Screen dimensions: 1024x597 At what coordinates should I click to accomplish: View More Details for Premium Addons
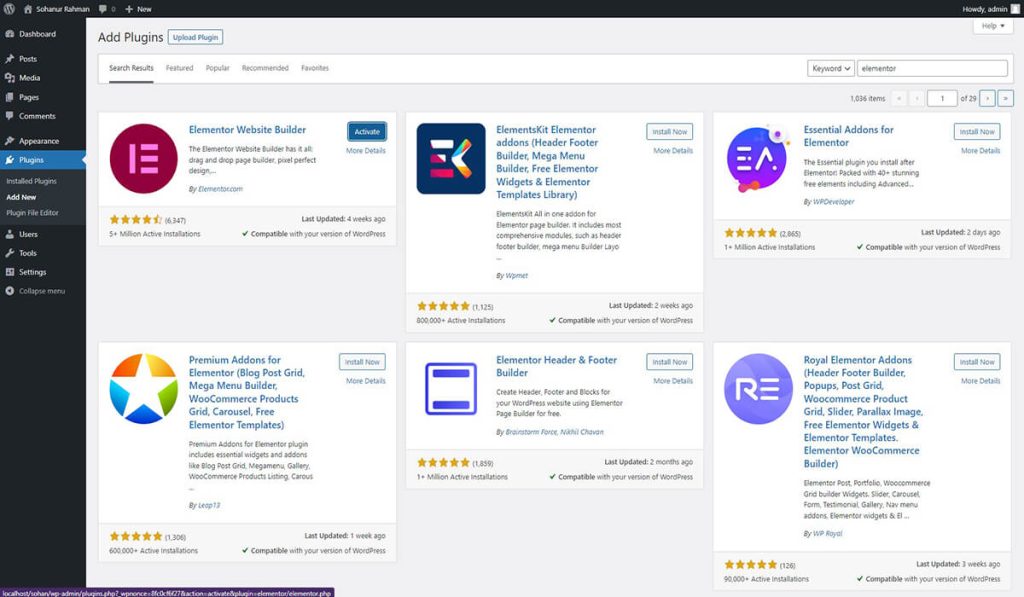(x=366, y=381)
